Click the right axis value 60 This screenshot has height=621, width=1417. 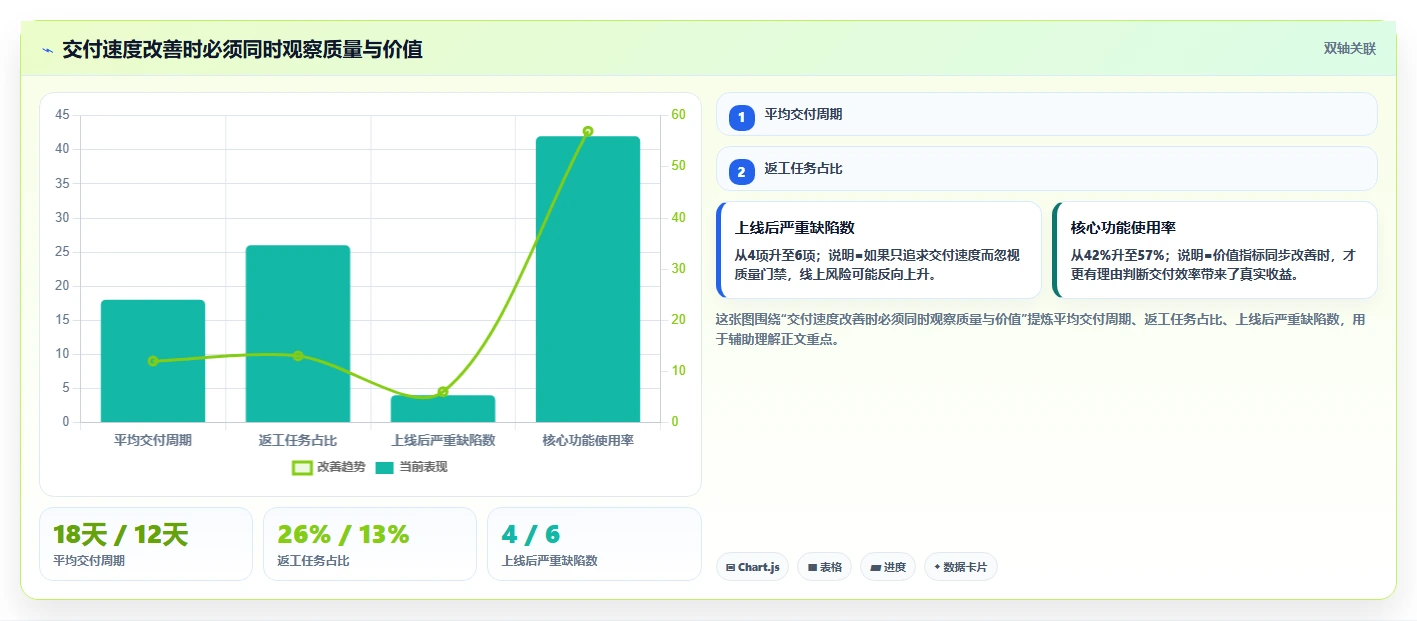[x=678, y=115]
